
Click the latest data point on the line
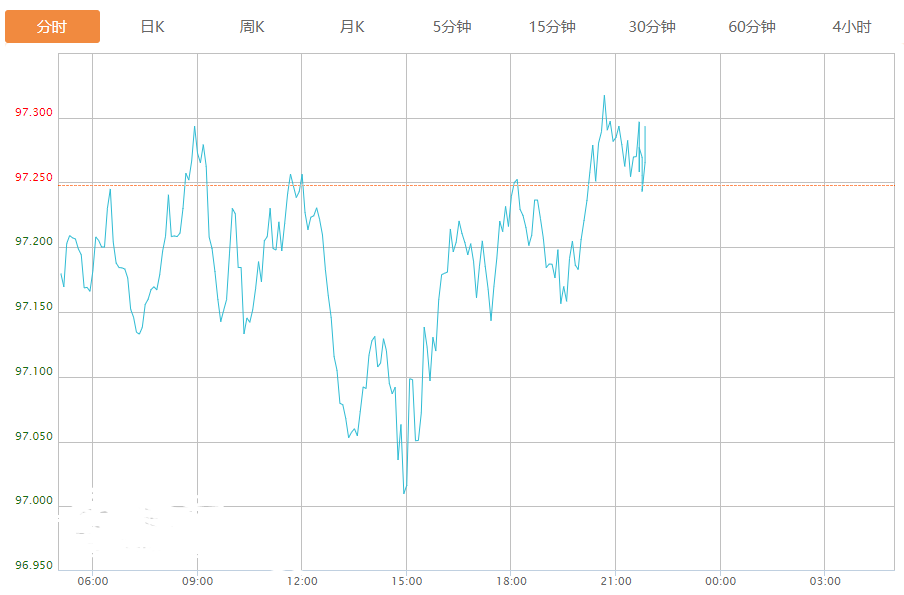(x=645, y=127)
